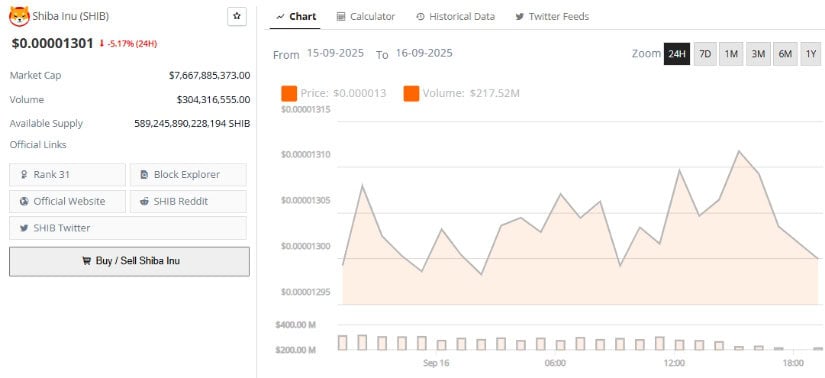Set chart zoom to 7D
This screenshot has height=378, width=825.
click(706, 54)
